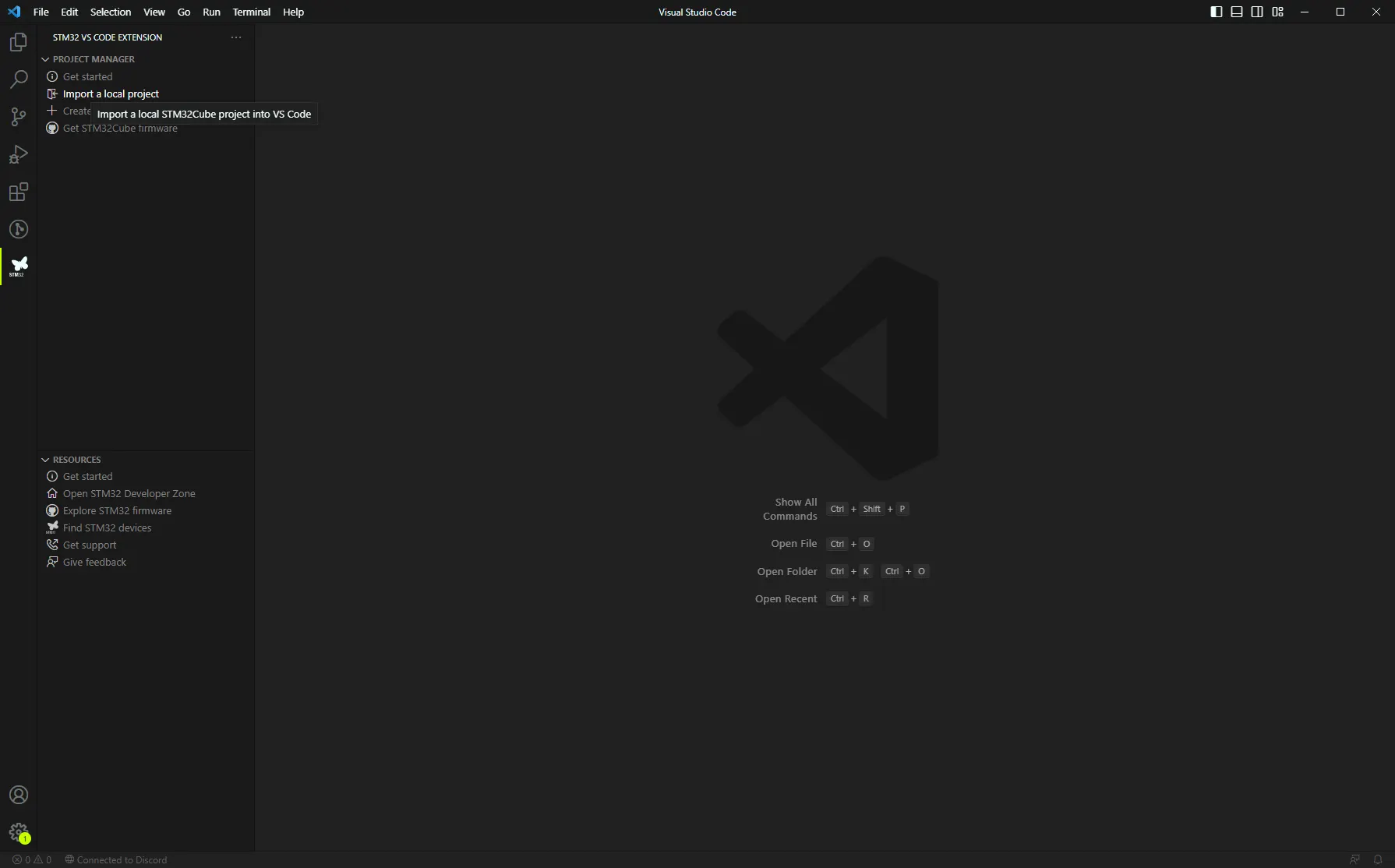Screen dimensions: 1395x868
Task: Open the Edit menu
Action: tap(69, 12)
